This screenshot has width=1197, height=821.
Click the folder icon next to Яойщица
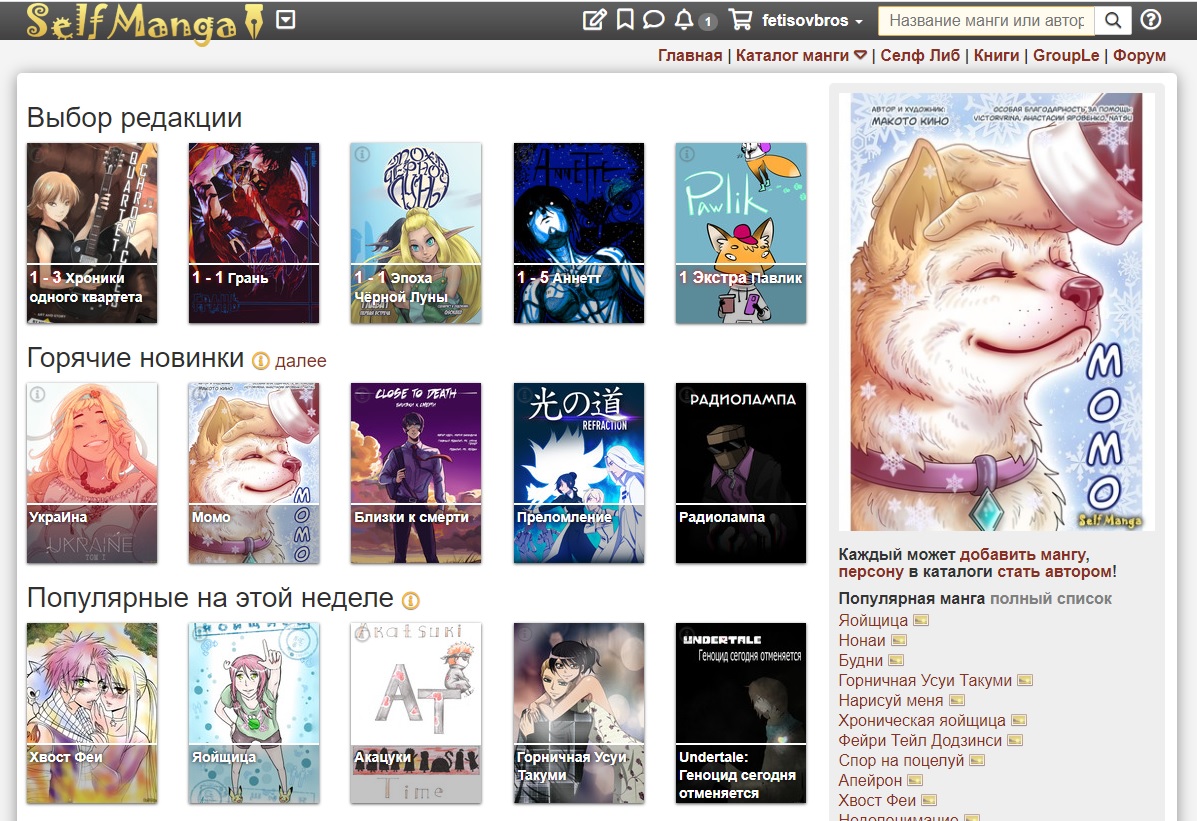[921, 620]
